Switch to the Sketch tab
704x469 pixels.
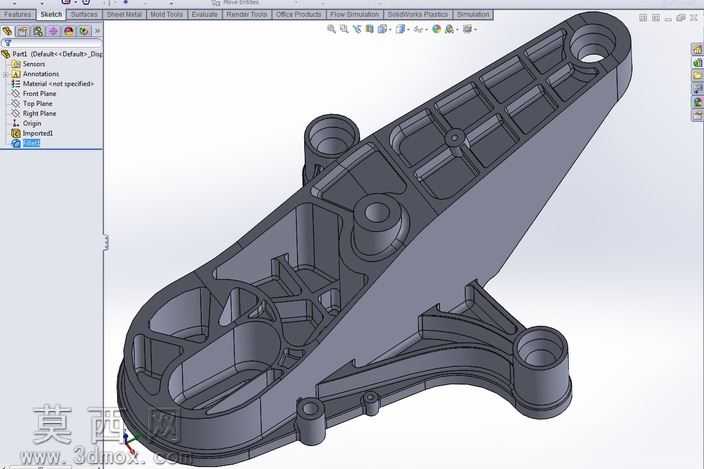[x=51, y=14]
